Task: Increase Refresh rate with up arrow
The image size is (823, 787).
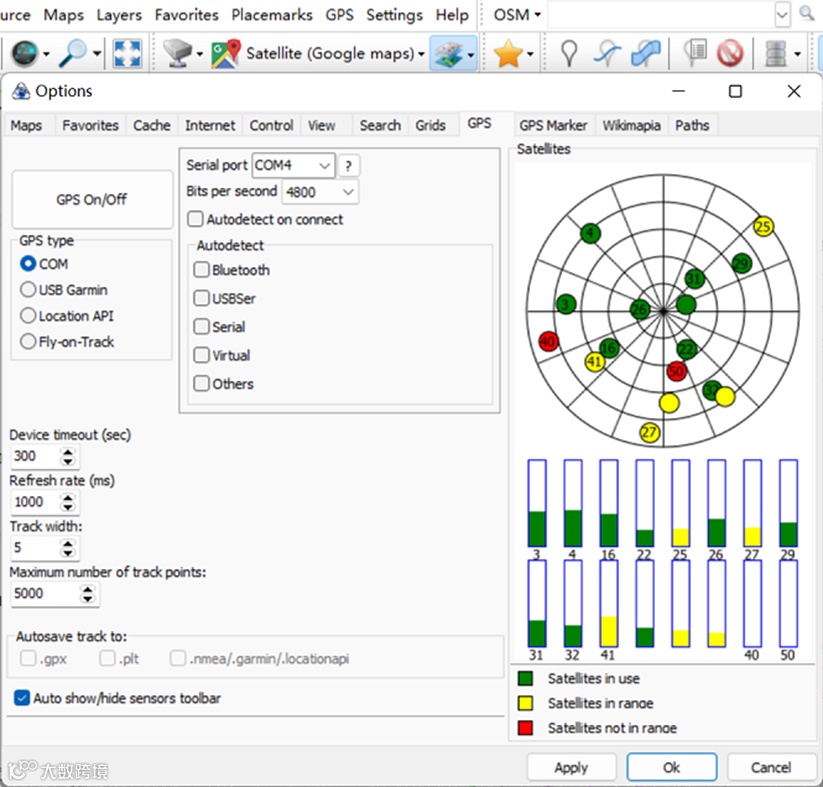Action: coord(67,497)
